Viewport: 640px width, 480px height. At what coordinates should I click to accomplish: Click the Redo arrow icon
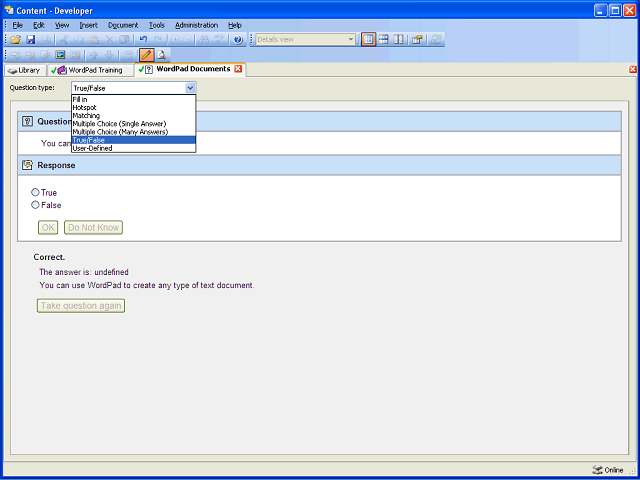click(158, 40)
